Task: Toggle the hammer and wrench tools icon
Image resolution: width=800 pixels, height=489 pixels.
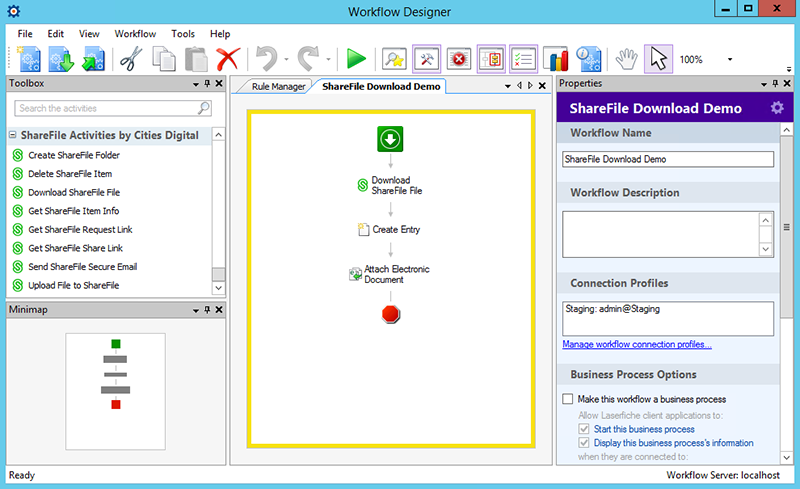Action: click(x=427, y=59)
